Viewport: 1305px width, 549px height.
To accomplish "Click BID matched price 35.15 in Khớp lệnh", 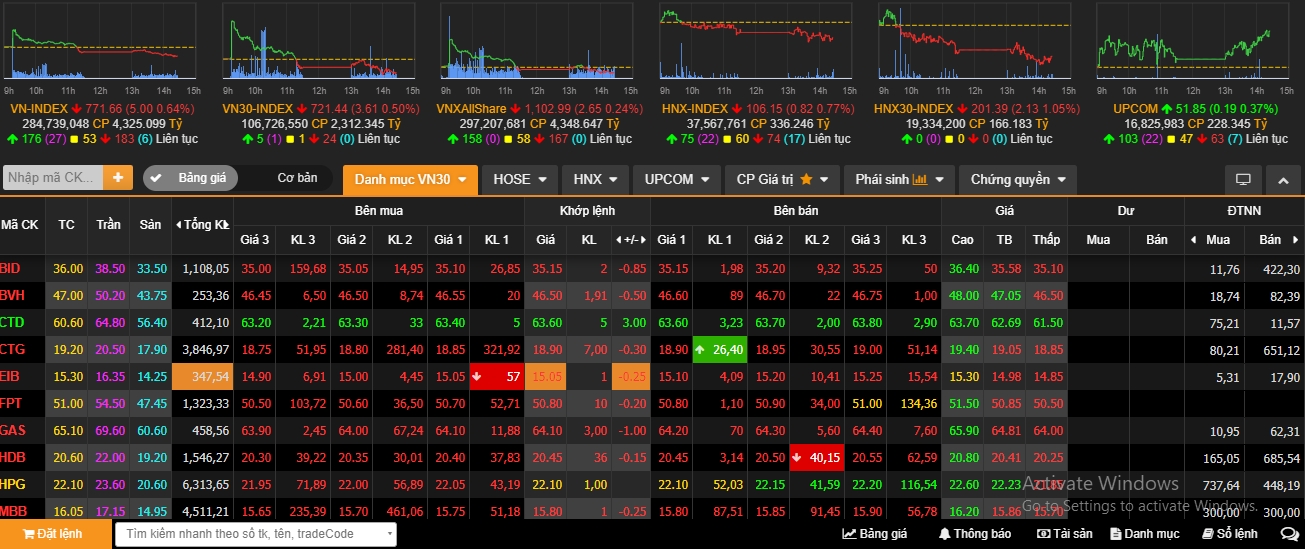I will tap(547, 268).
